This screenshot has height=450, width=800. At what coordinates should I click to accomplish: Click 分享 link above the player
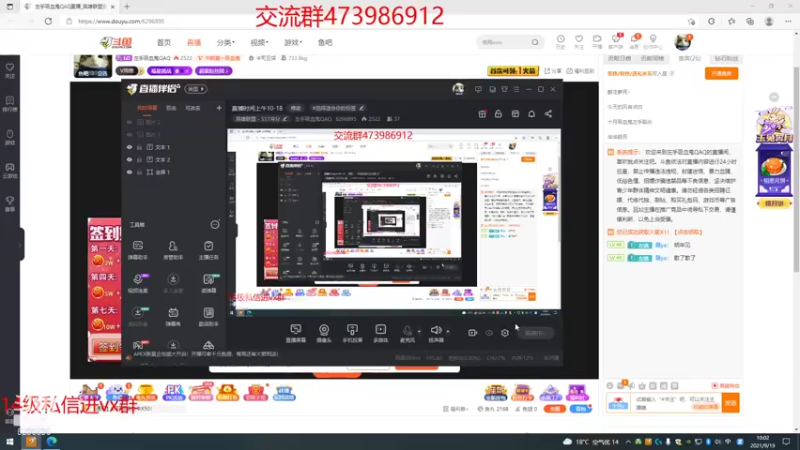click(x=553, y=71)
